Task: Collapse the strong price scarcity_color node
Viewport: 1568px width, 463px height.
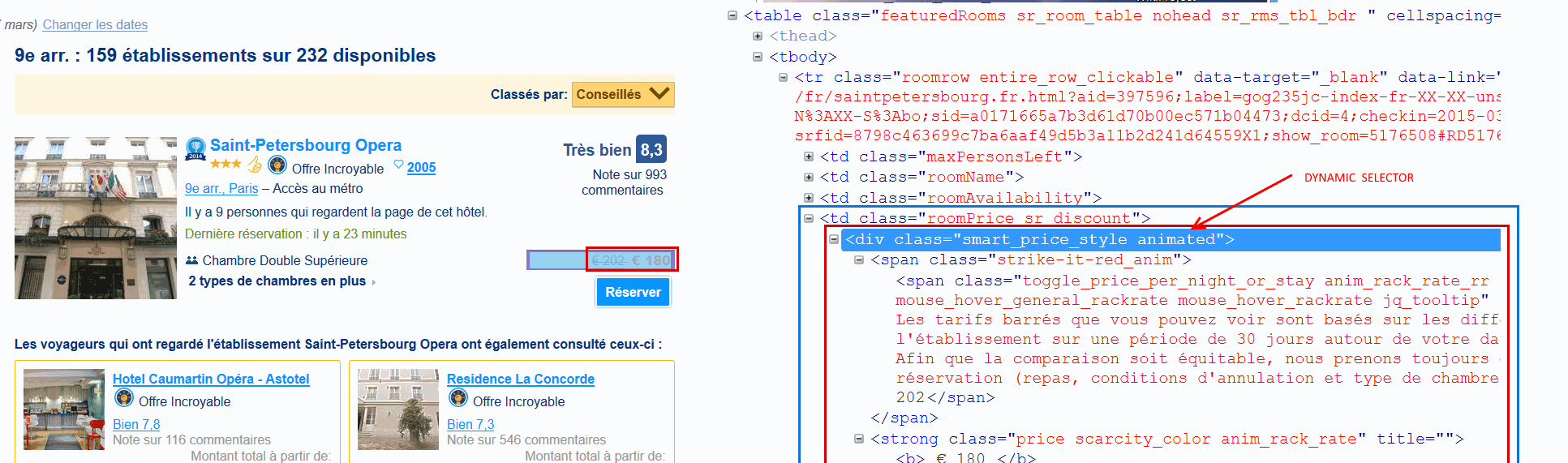Action: [x=859, y=439]
